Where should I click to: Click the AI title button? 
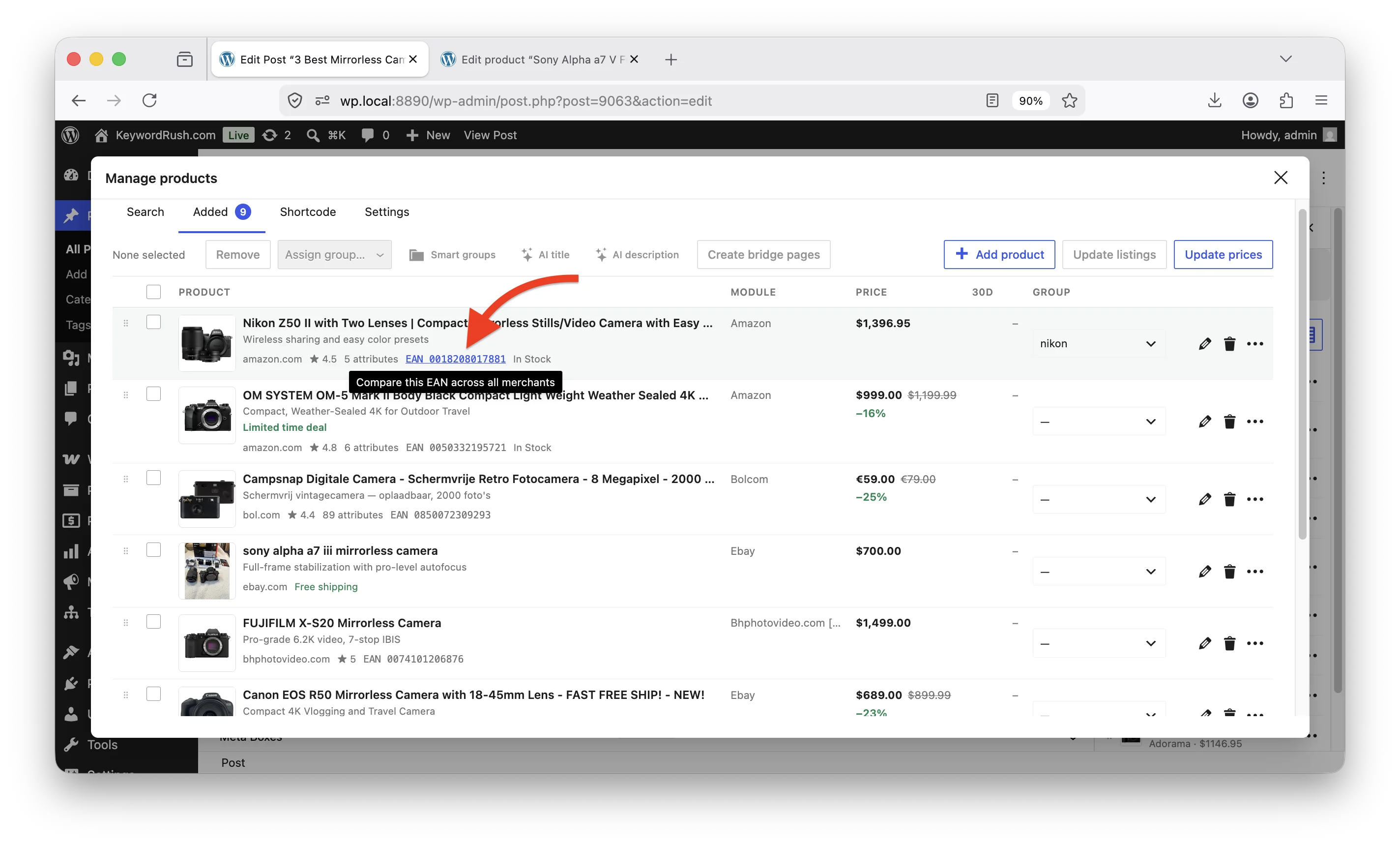546,254
